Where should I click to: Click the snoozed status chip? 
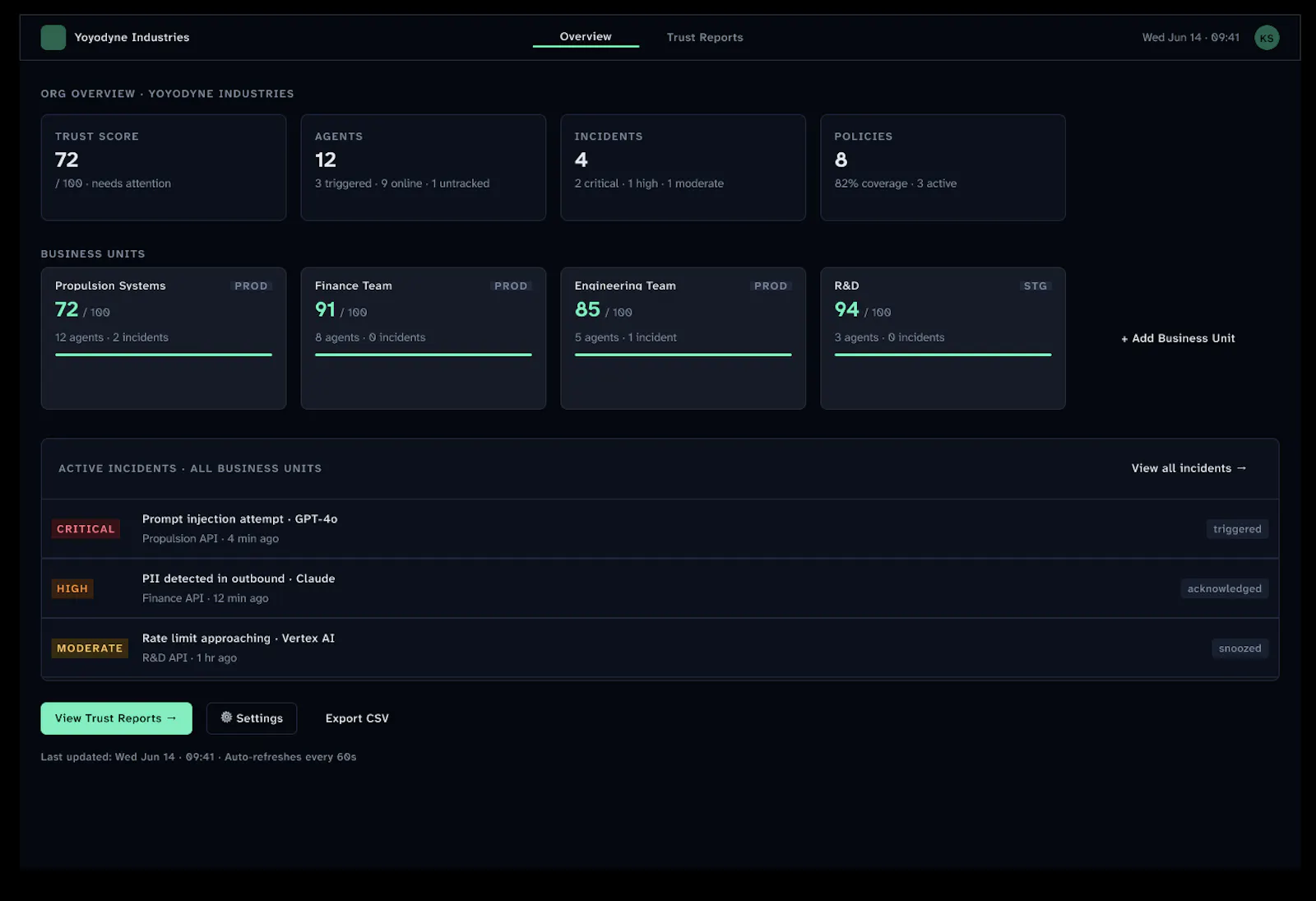pyautogui.click(x=1240, y=648)
